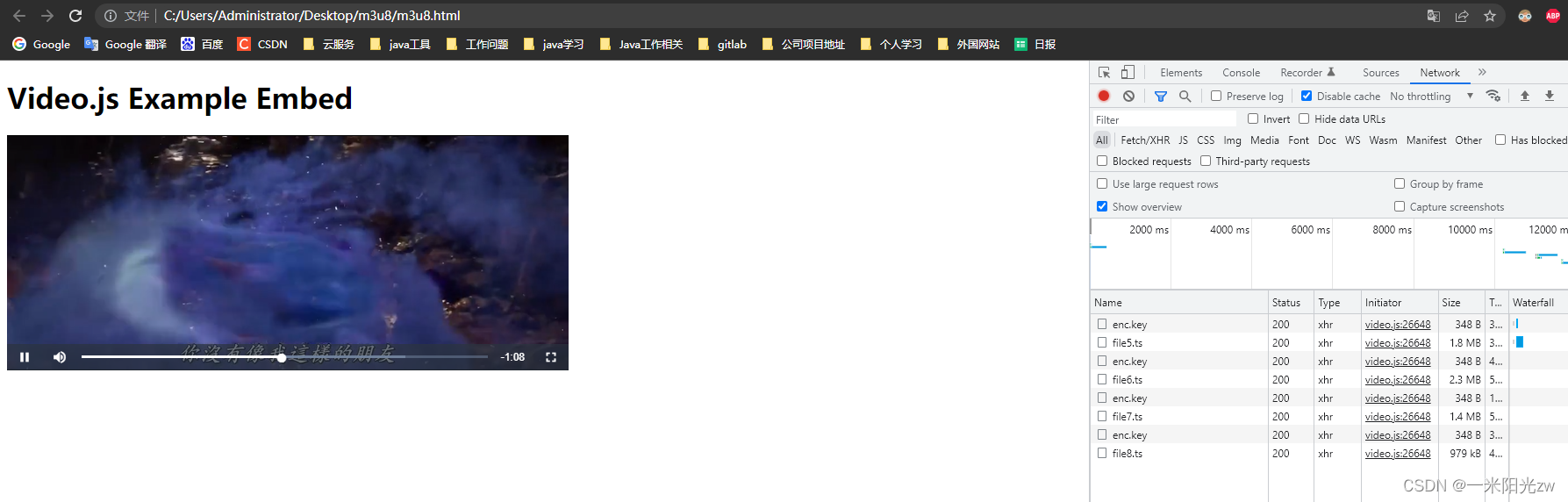Activate the inspect element picker

(x=1105, y=72)
